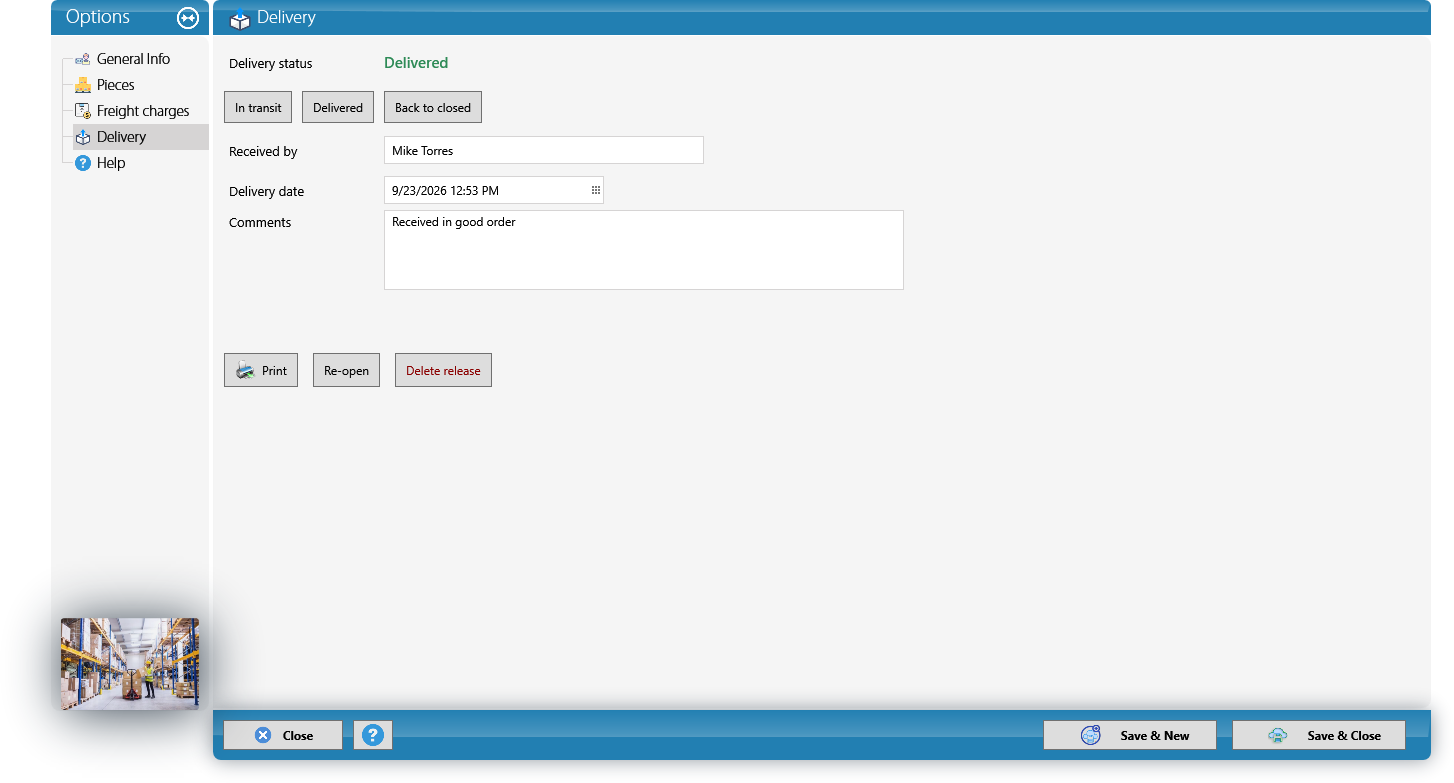
Task: Click the Received by label
Action: tap(263, 151)
